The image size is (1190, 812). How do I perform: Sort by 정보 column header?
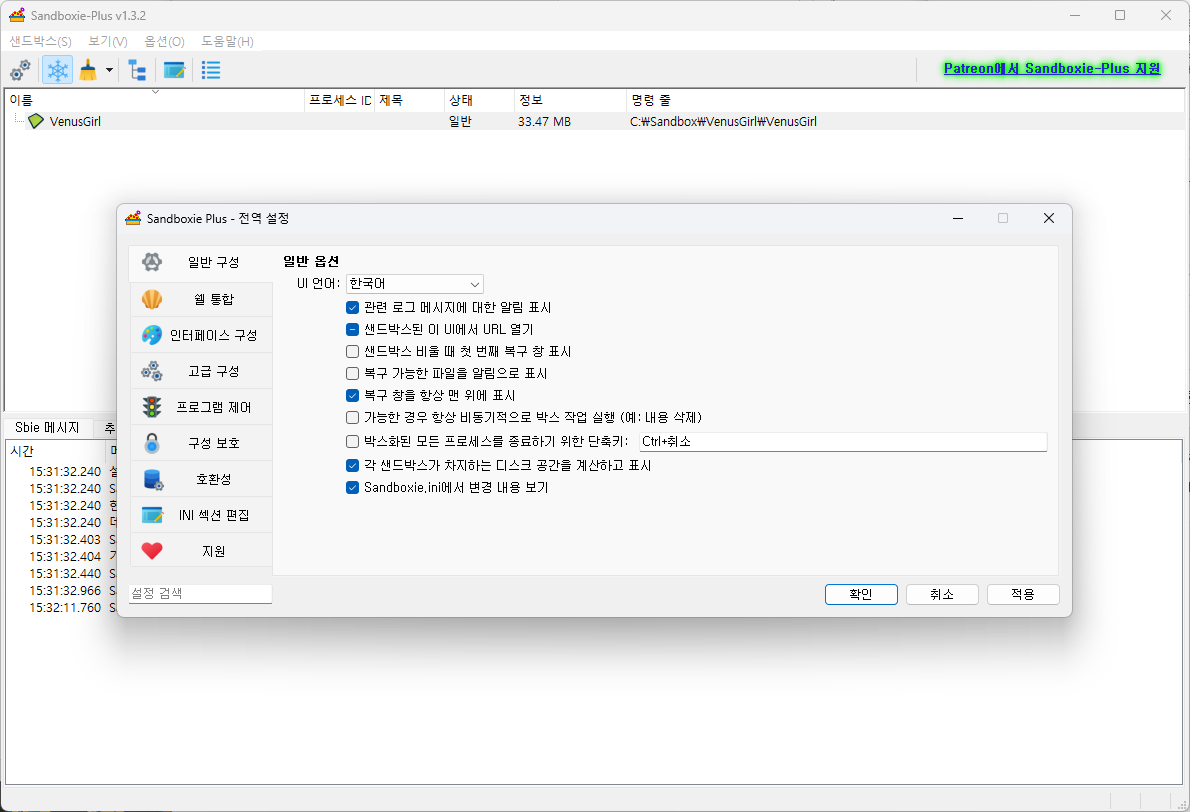[x=570, y=100]
